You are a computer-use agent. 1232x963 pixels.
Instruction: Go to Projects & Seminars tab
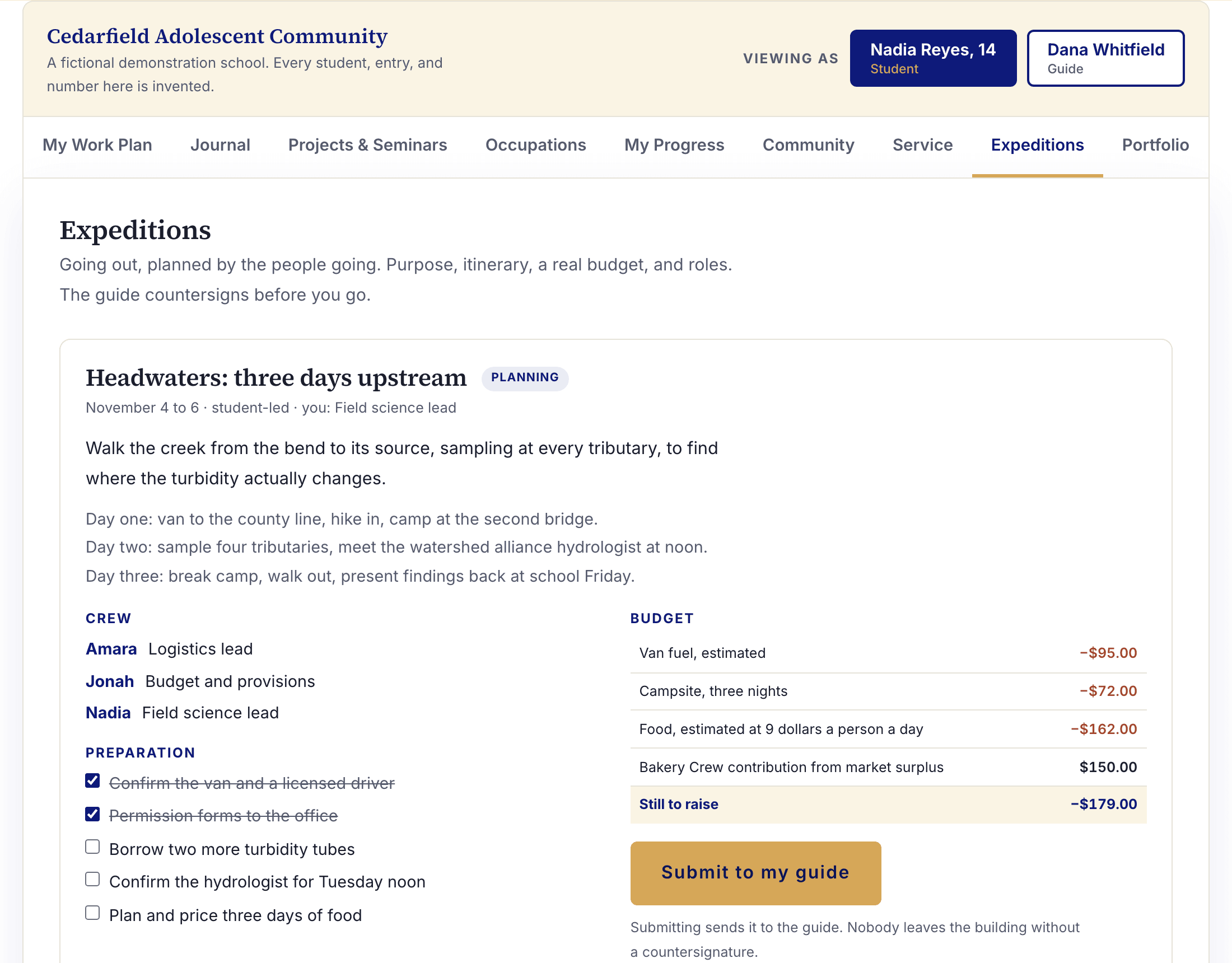[x=367, y=145]
